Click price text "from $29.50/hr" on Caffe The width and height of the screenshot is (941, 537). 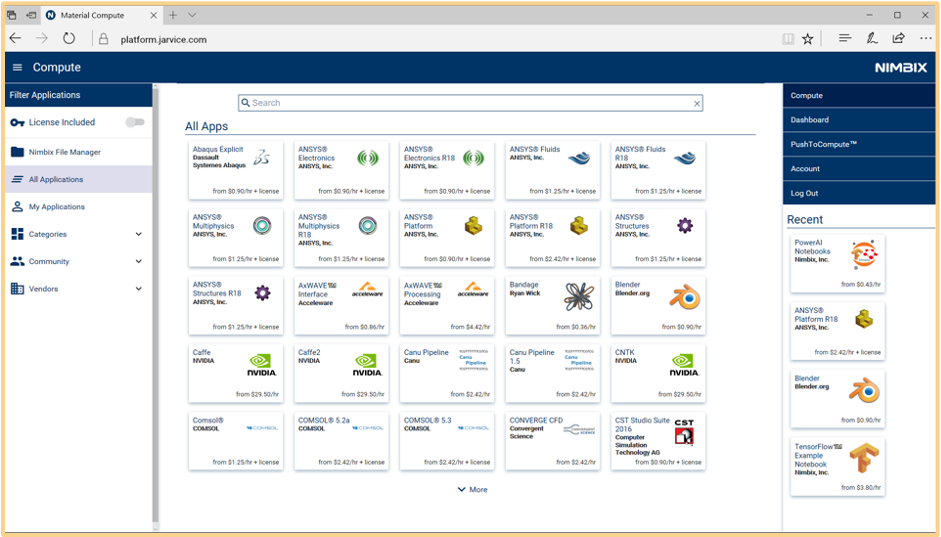(x=257, y=394)
